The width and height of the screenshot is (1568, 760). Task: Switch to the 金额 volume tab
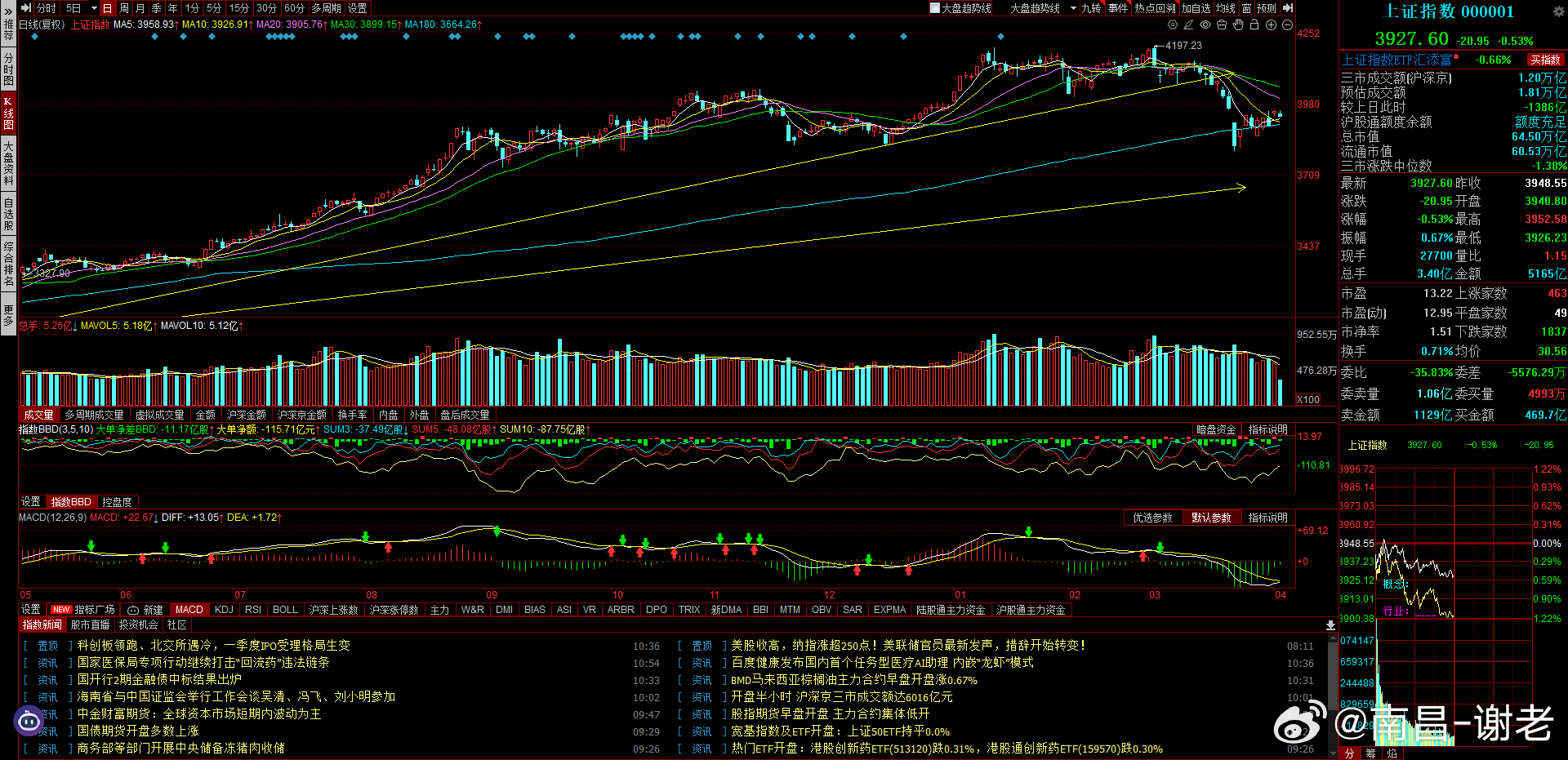206,415
